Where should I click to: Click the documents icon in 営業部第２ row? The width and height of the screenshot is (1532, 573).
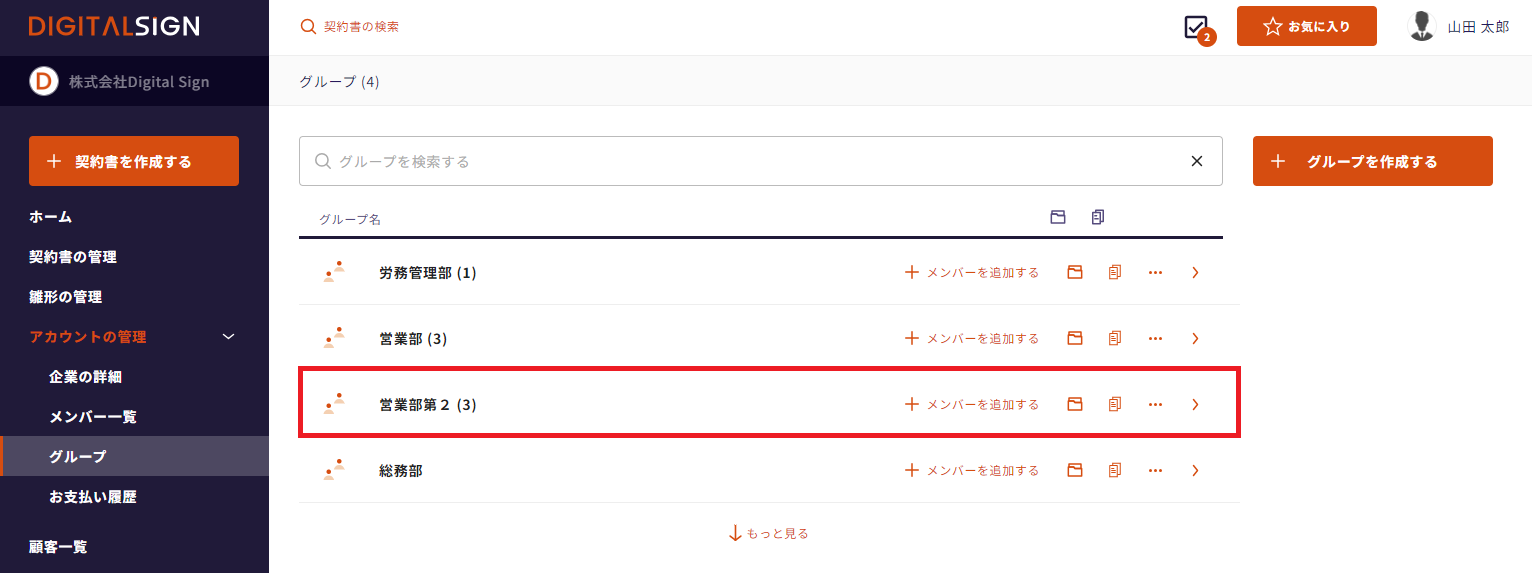point(1115,404)
